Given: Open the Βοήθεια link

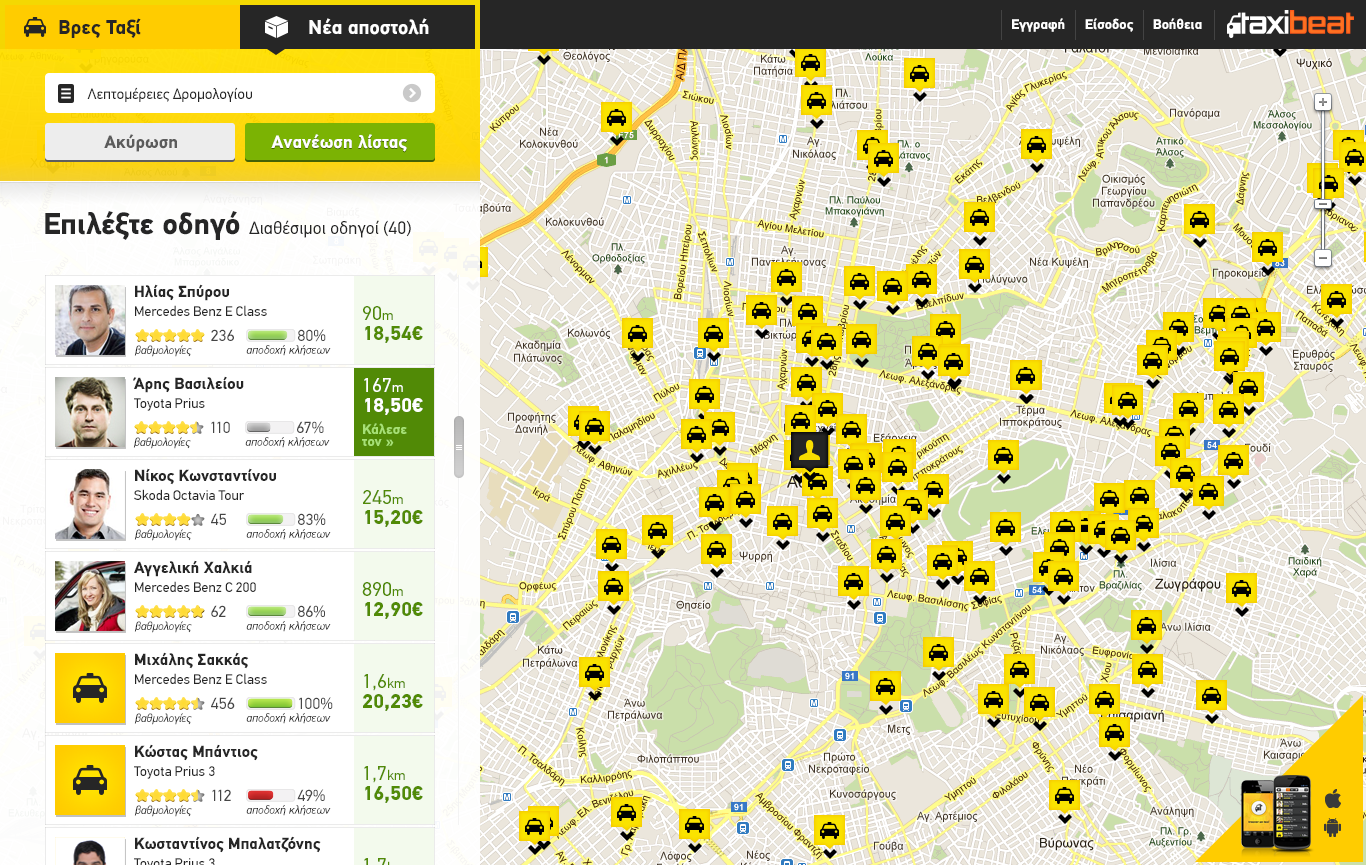Looking at the screenshot, I should click(x=1178, y=24).
